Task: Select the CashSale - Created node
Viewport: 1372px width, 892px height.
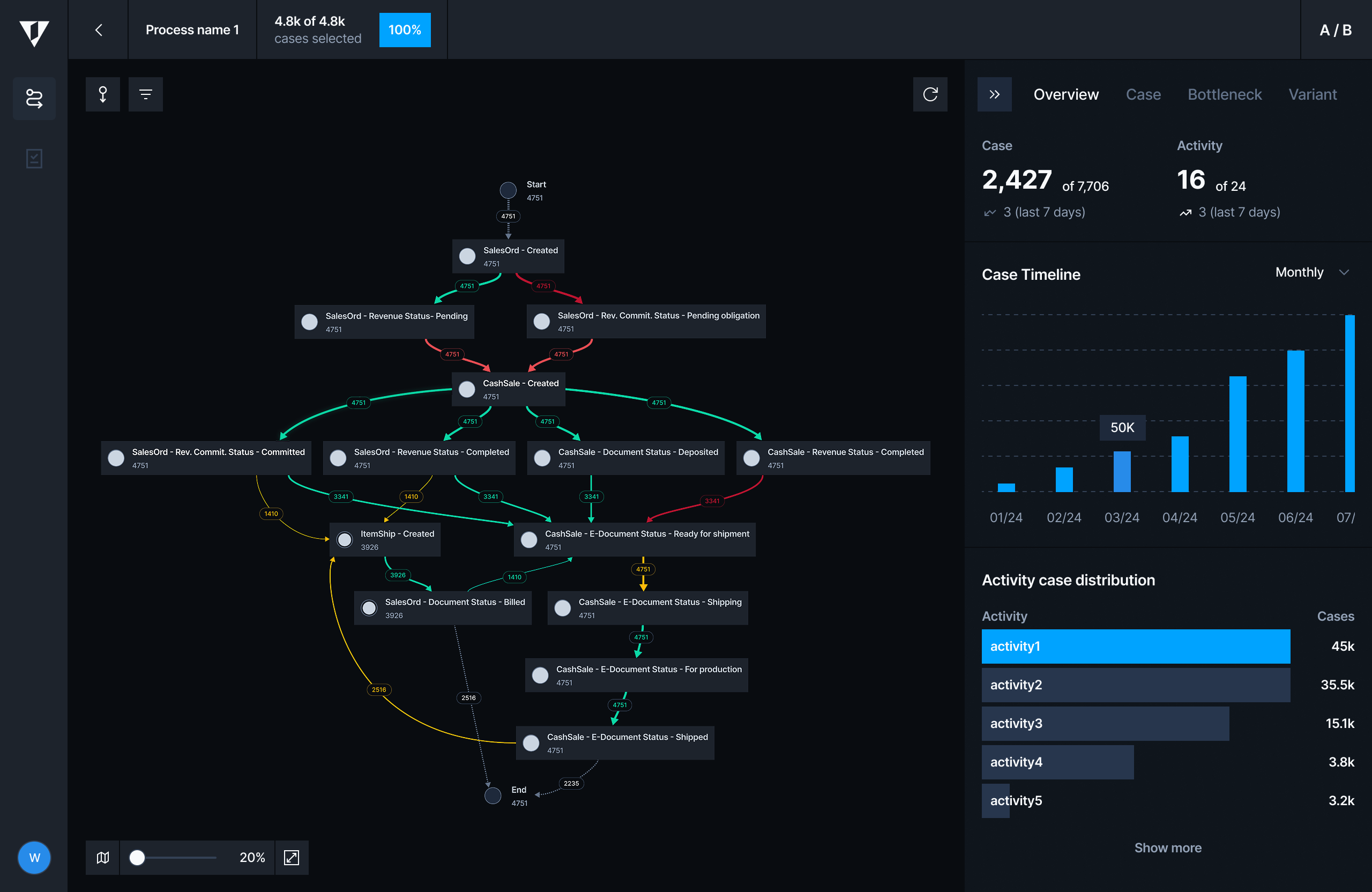Action: [509, 389]
